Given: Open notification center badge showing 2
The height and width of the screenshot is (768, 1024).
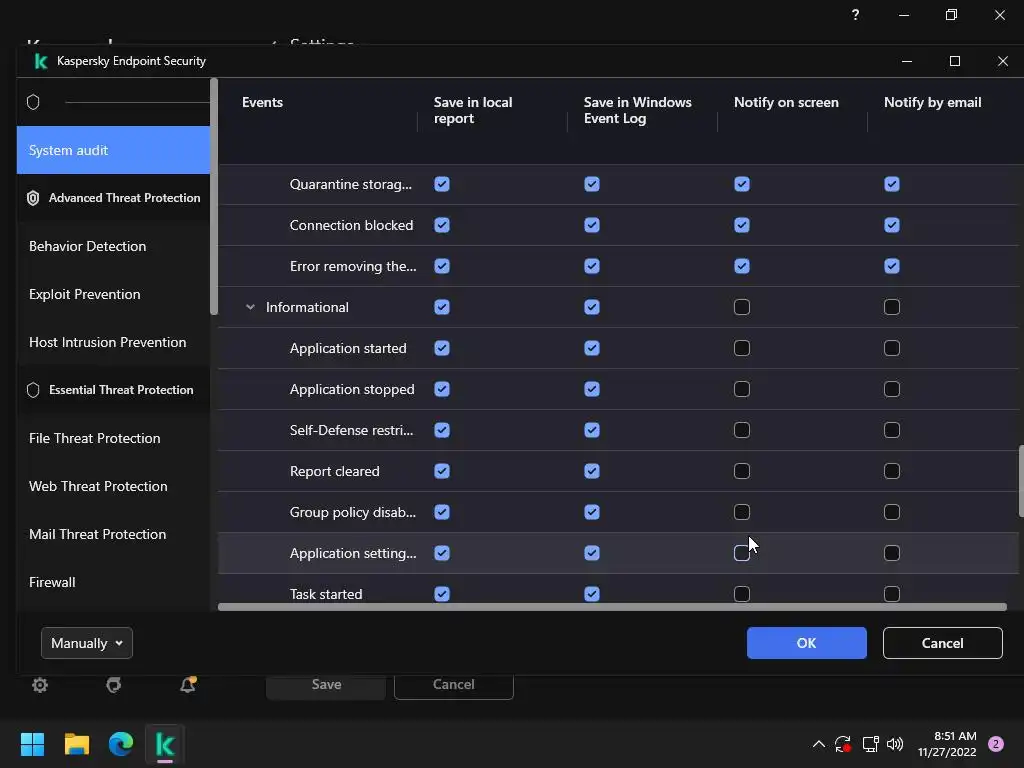Looking at the screenshot, I should coord(996,744).
